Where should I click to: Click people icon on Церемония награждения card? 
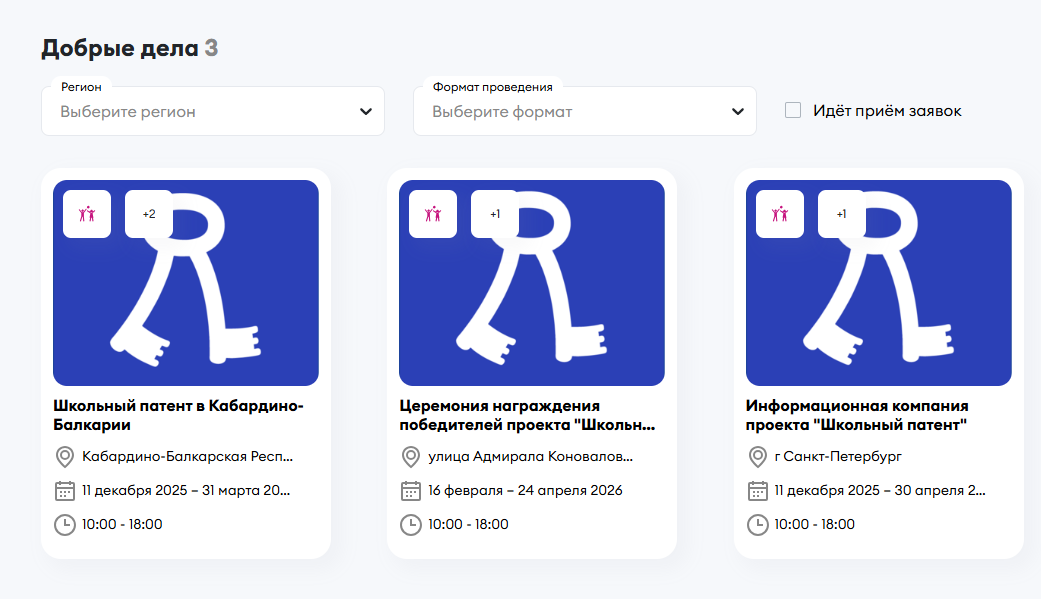(x=433, y=214)
